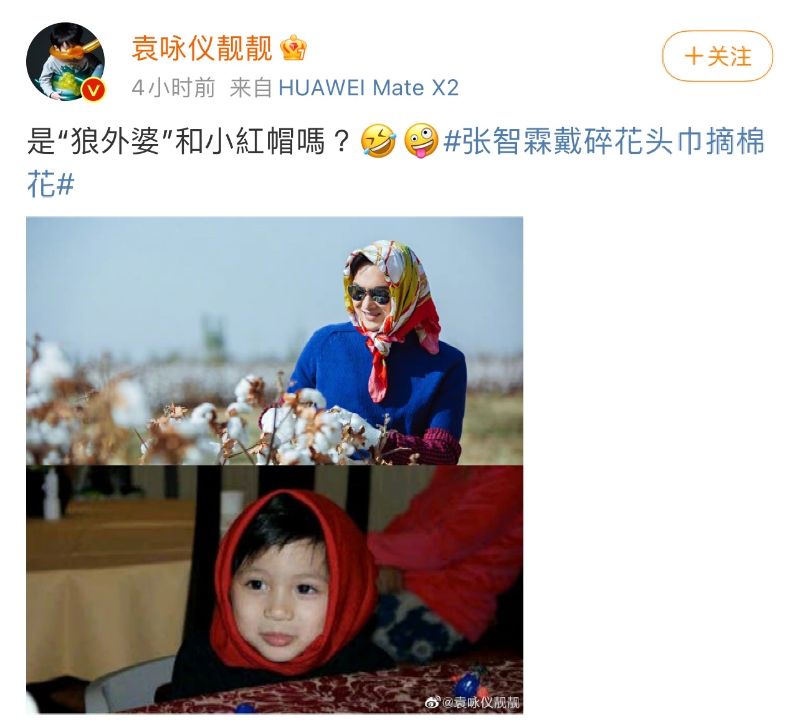Click the @袁咏仪靓靓 watermark text
This screenshot has height=727, width=800.
[x=481, y=703]
